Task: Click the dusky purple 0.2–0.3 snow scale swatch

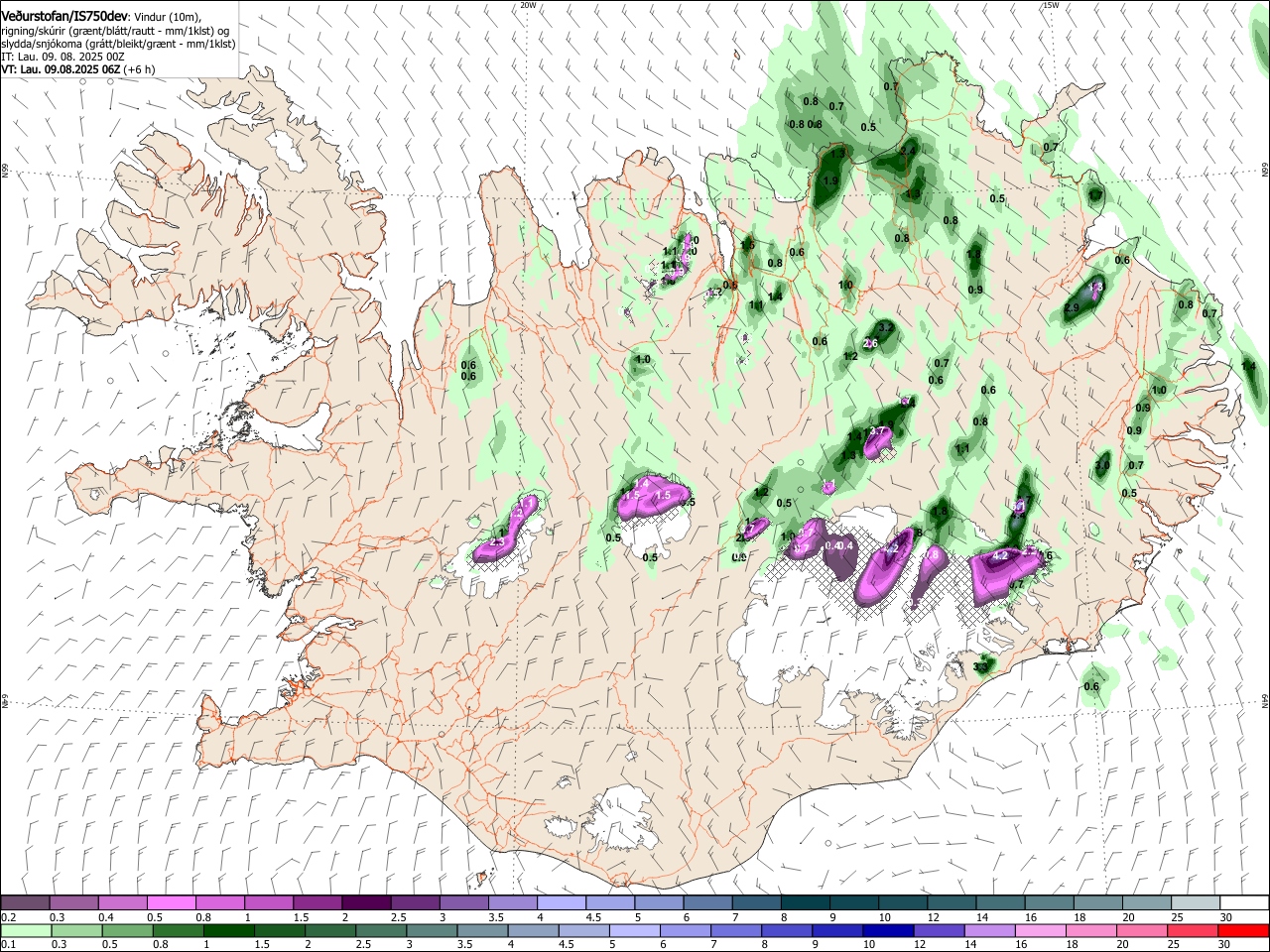Action: 25,903
